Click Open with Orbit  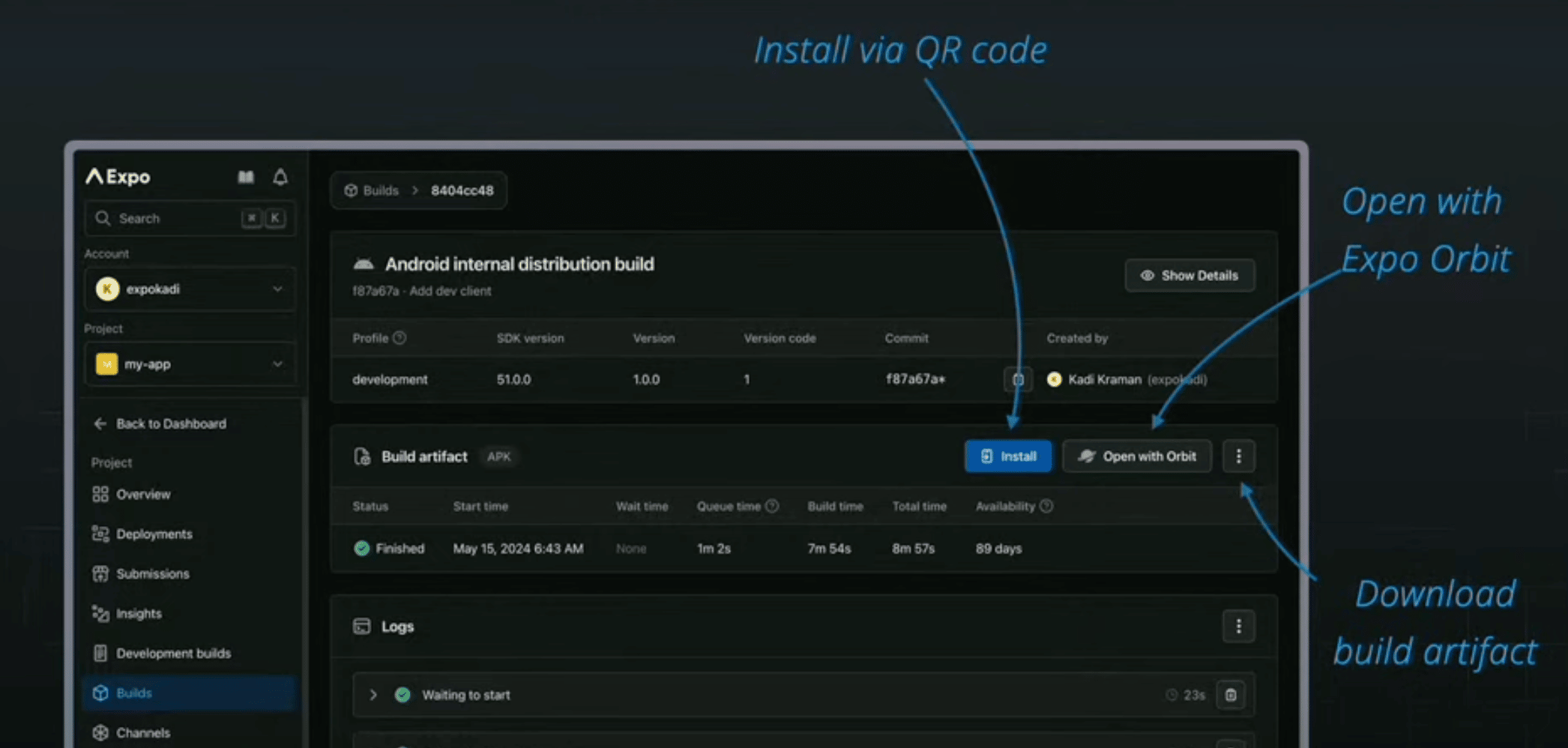click(x=1137, y=456)
